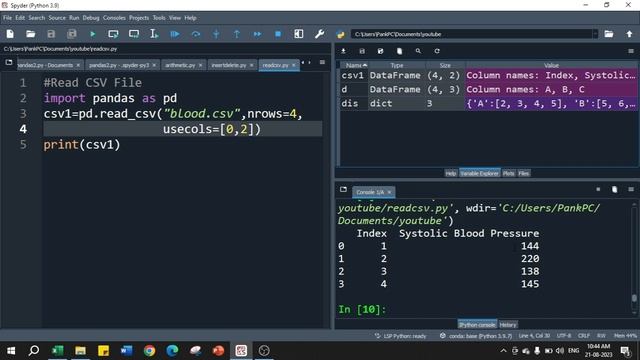This screenshot has height=360, width=640.
Task: Remove all variables in Variable Explorer
Action: click(x=400, y=51)
